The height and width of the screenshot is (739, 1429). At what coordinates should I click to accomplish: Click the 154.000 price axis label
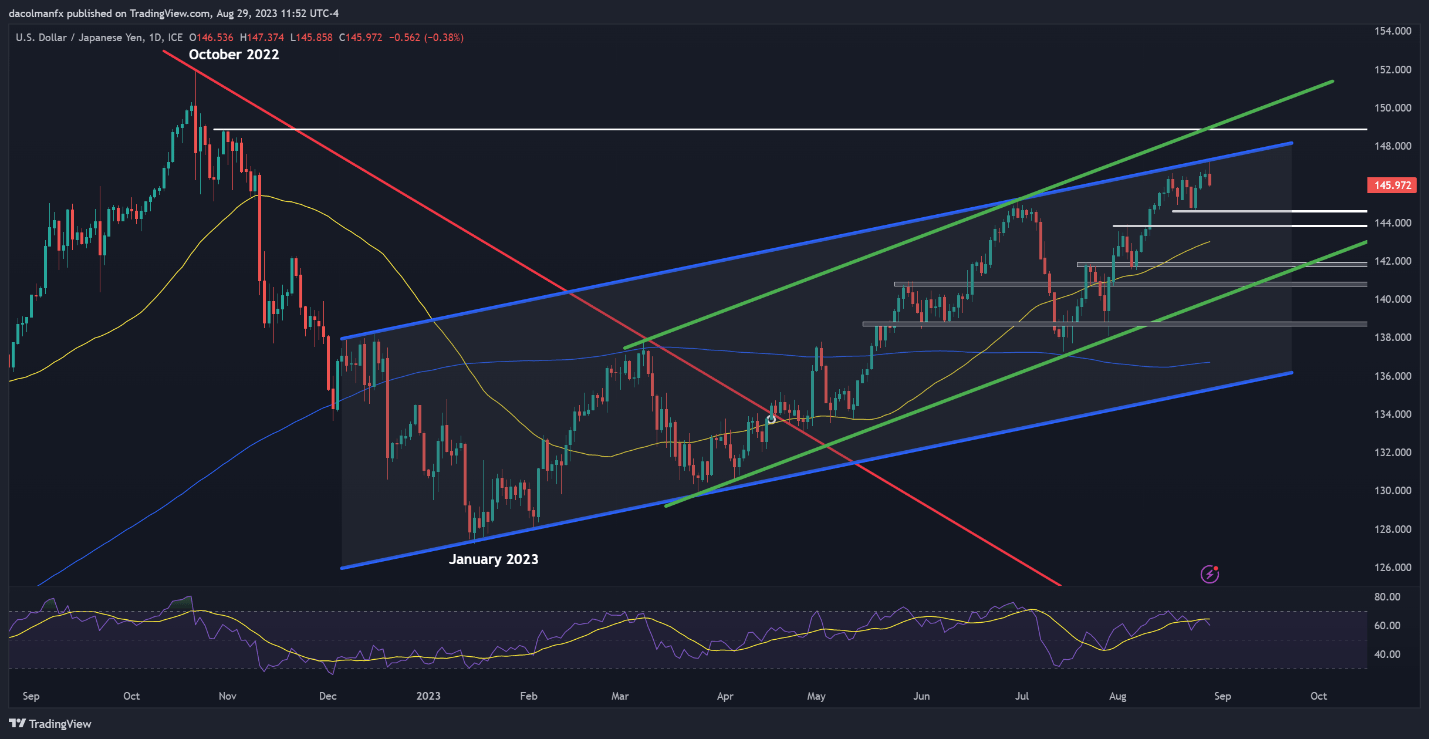[x=1392, y=31]
